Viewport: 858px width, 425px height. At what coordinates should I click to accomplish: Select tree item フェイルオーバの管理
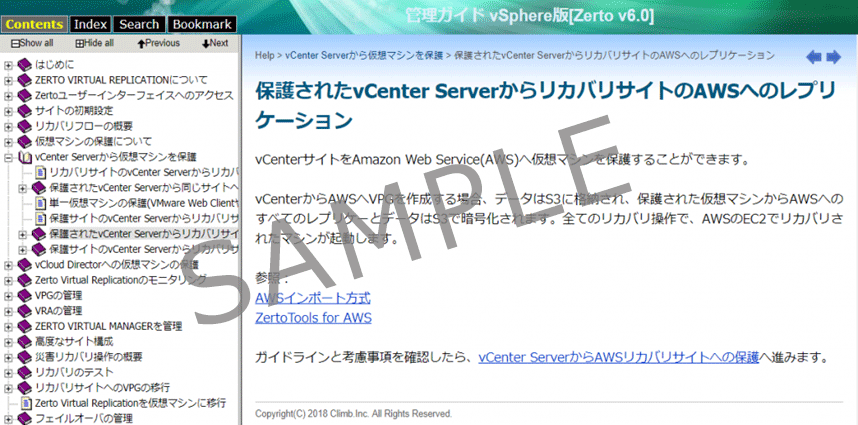coord(84,419)
